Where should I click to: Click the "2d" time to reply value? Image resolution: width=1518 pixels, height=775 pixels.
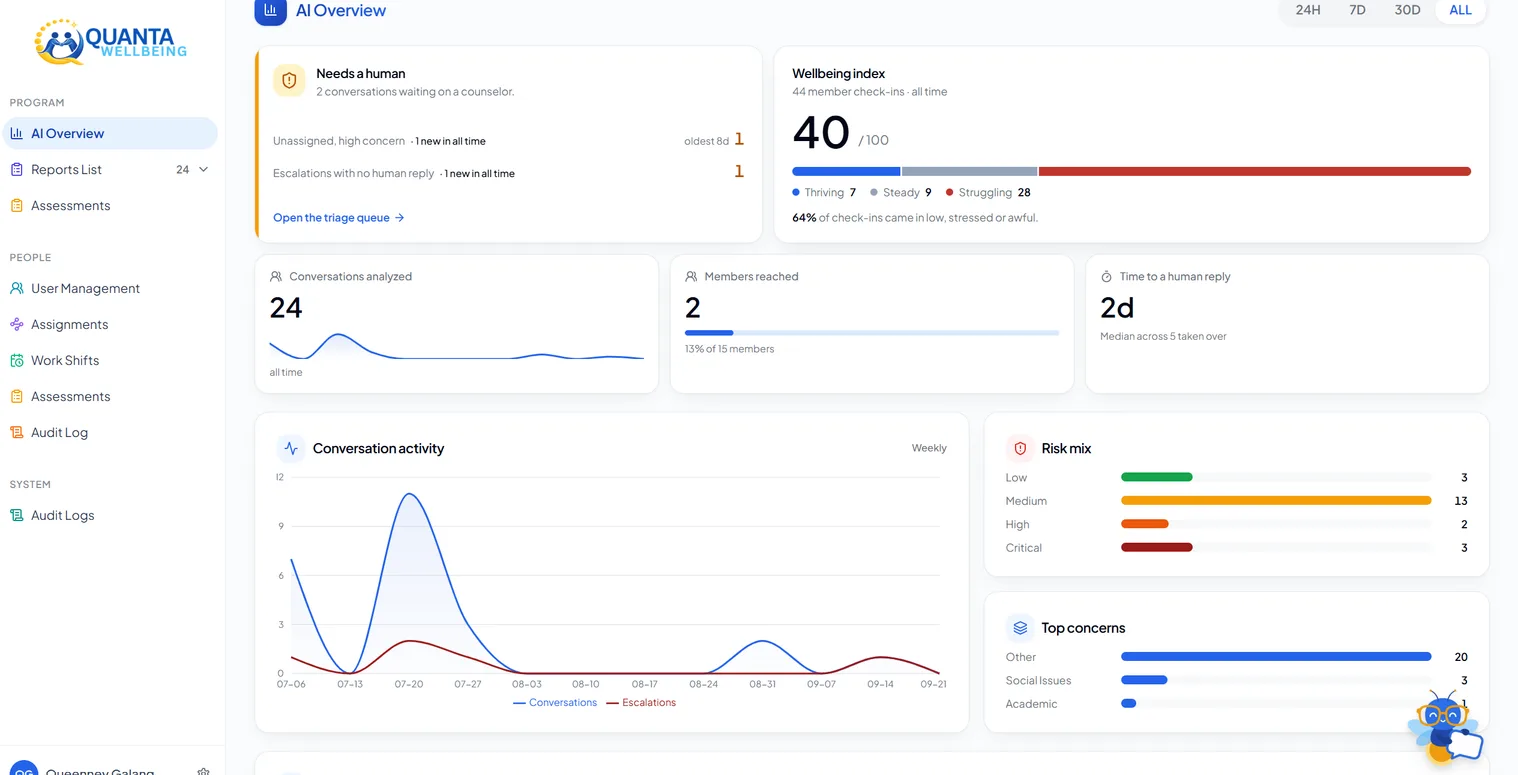1117,307
